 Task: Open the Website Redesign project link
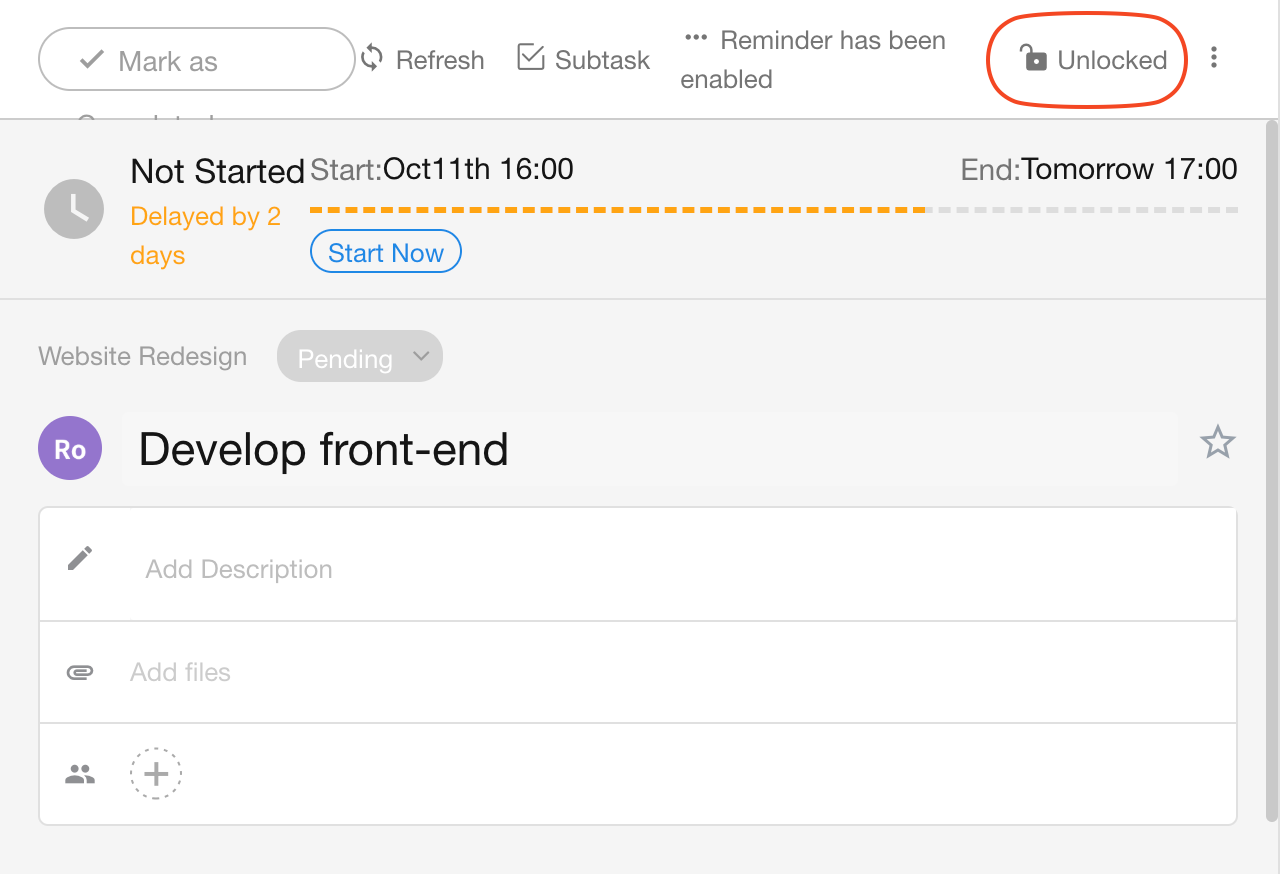tap(143, 357)
